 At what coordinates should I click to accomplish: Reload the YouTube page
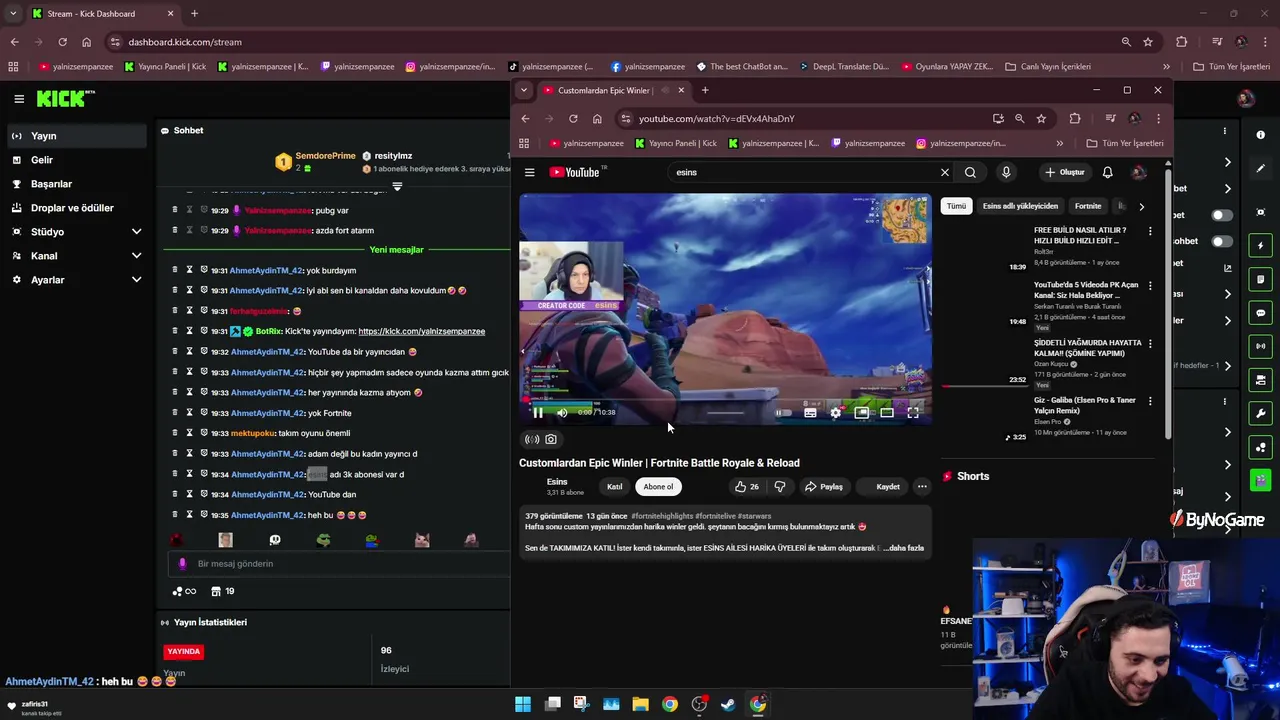click(573, 118)
